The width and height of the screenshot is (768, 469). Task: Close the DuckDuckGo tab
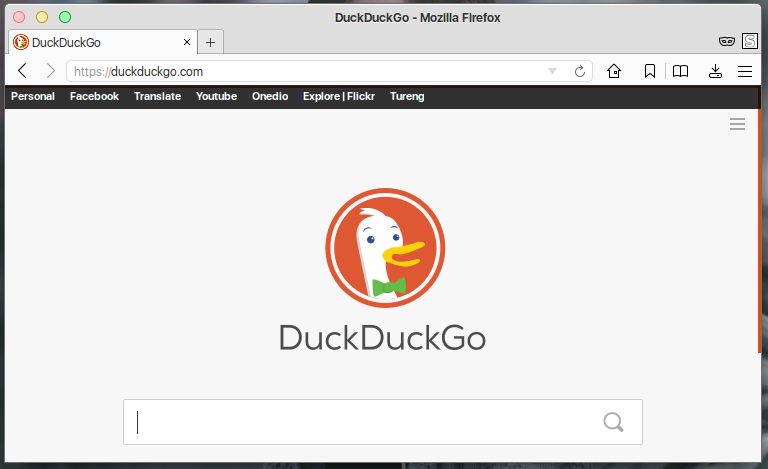(x=187, y=42)
